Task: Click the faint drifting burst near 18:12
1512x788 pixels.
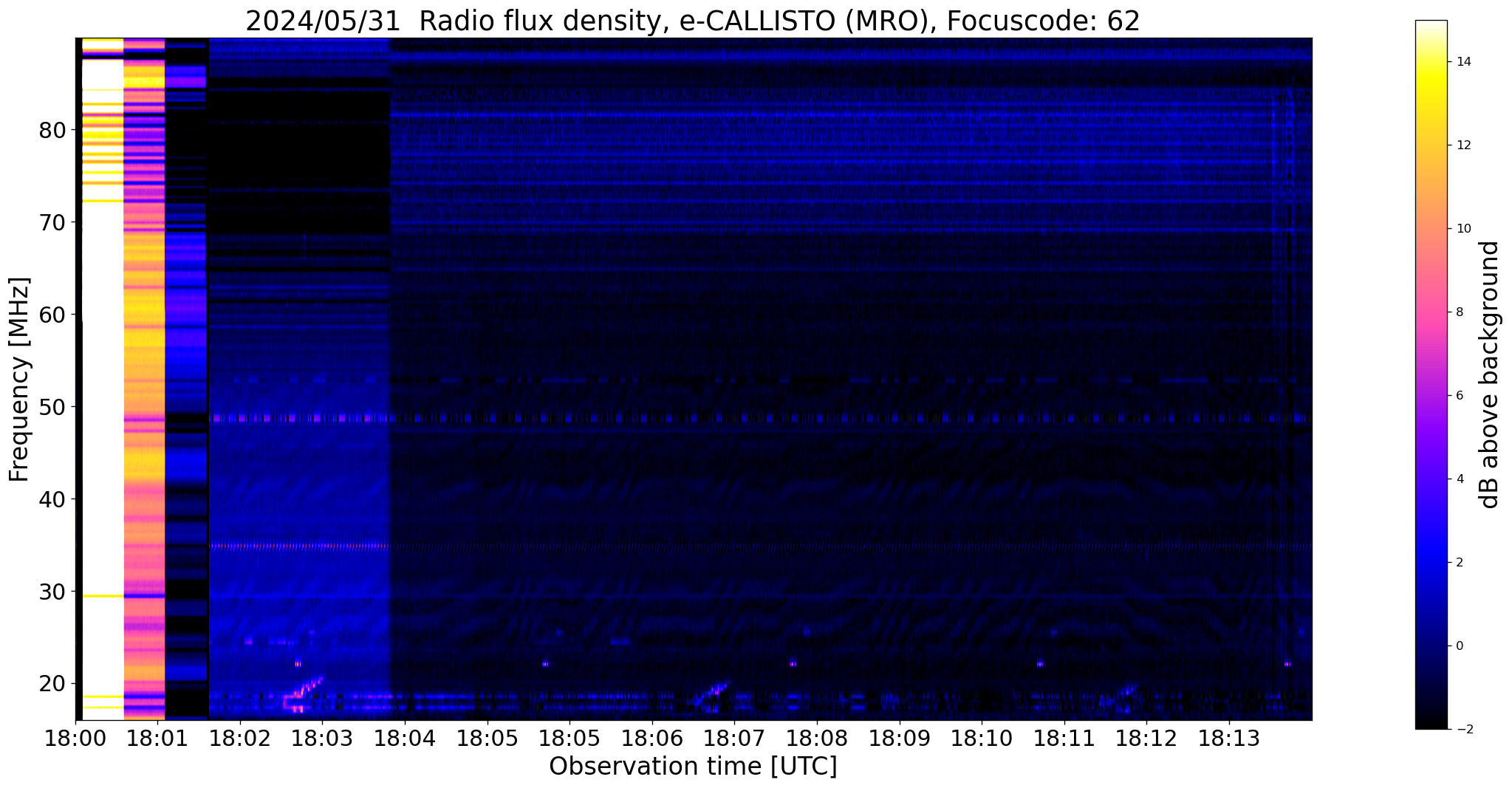Action: (x=1121, y=696)
